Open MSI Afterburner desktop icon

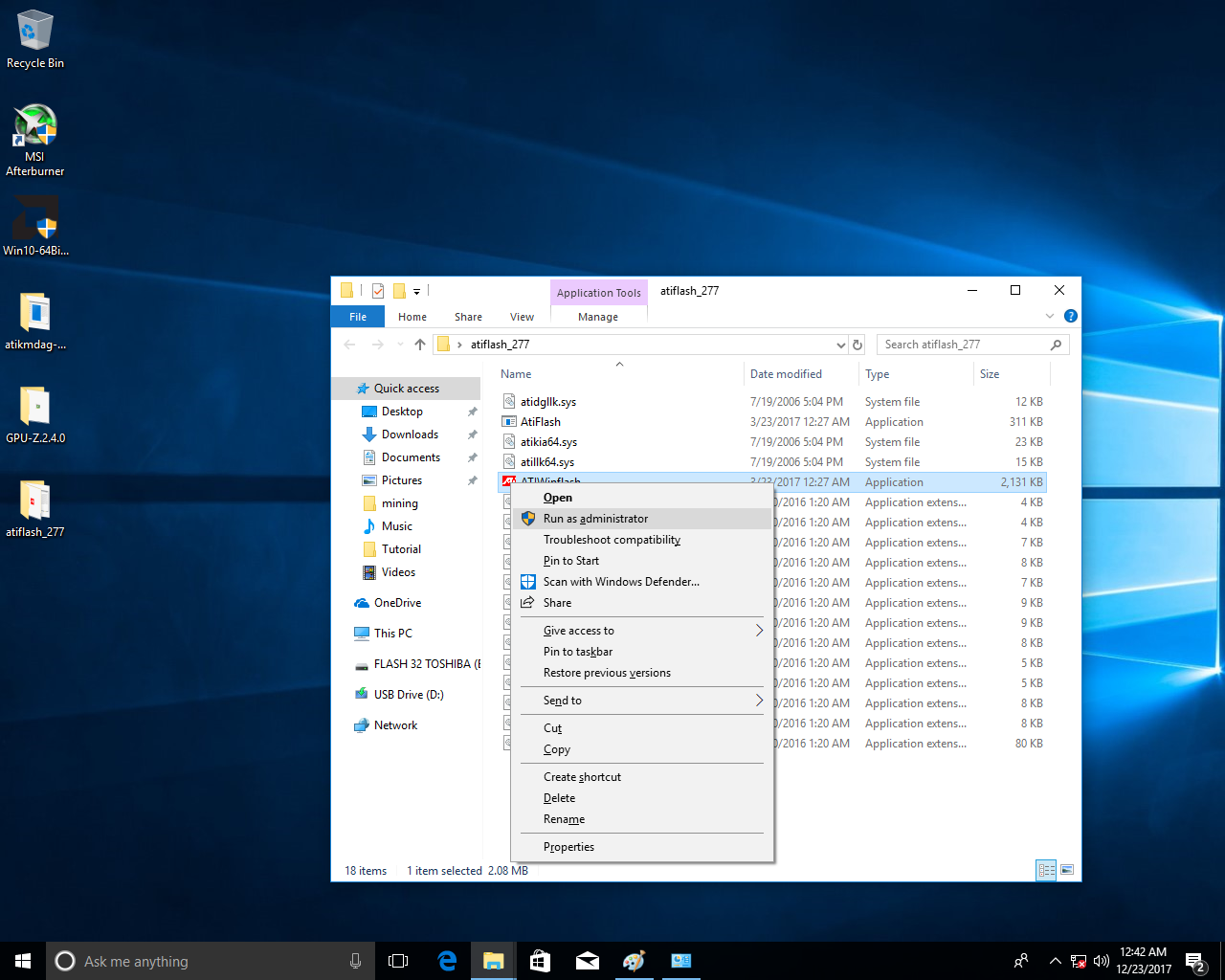35,141
